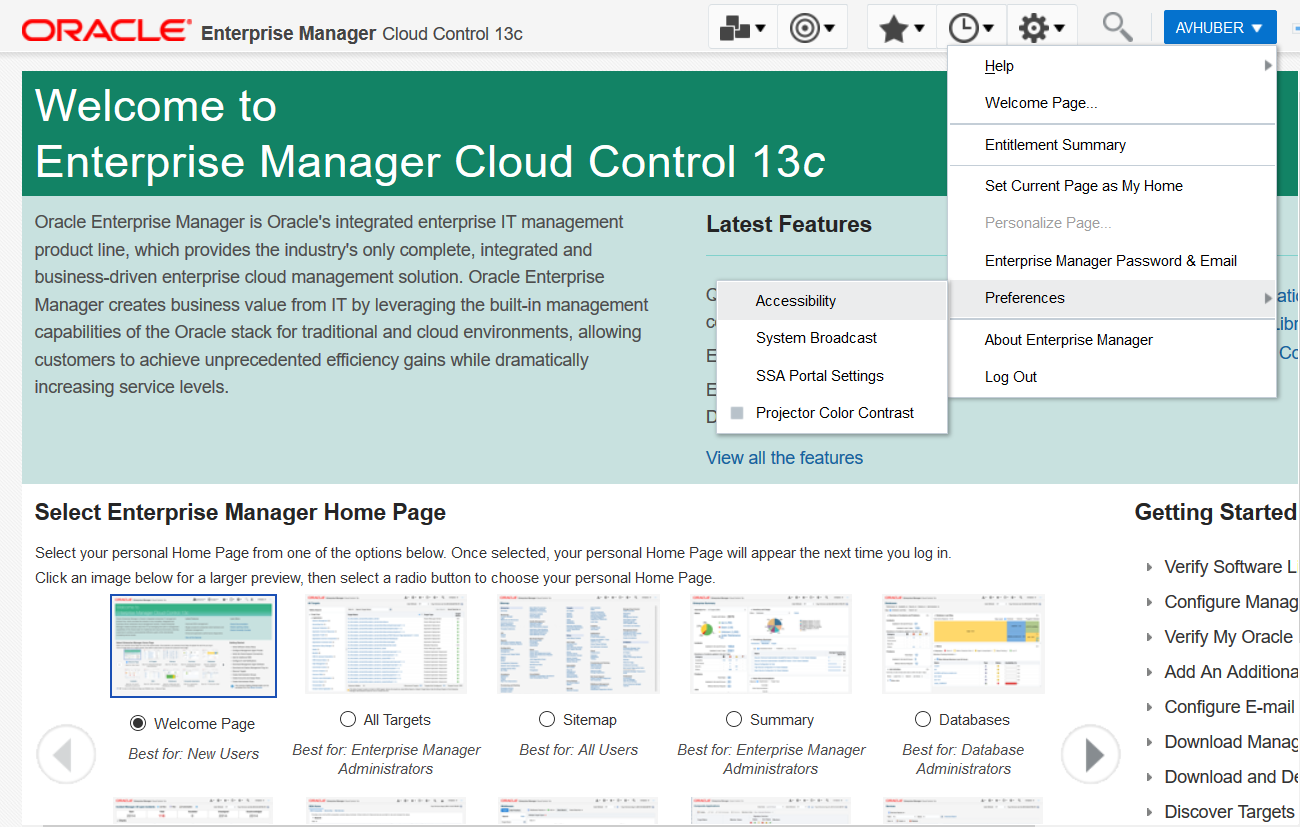
Task: Open Enterprise Manager Password & Email
Action: [x=1112, y=261]
